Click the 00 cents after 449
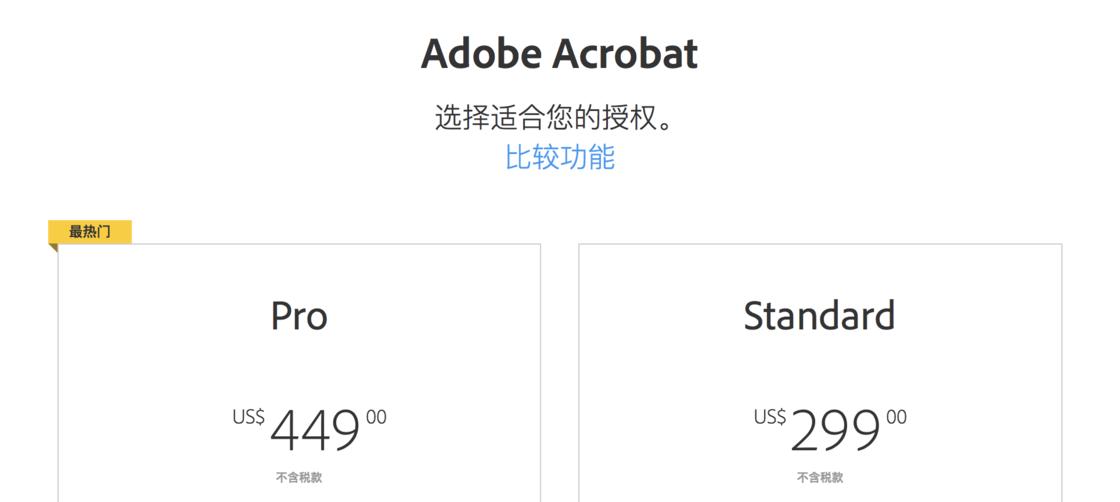The height and width of the screenshot is (502, 1120). coord(376,417)
